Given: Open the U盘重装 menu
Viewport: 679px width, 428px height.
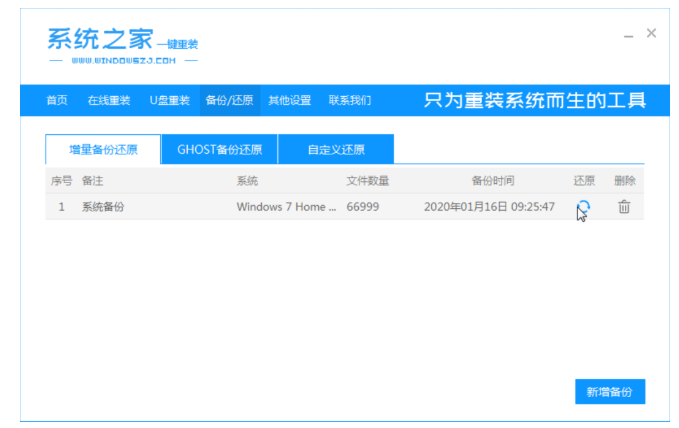Looking at the screenshot, I should [170, 101].
